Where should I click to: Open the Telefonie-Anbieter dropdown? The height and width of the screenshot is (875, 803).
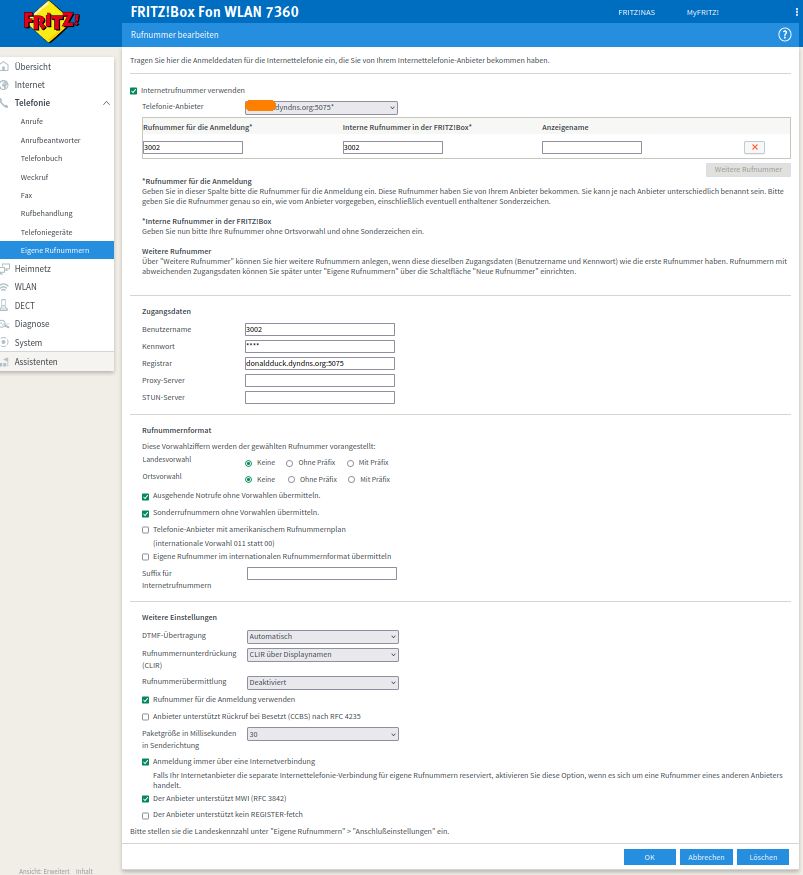point(321,107)
